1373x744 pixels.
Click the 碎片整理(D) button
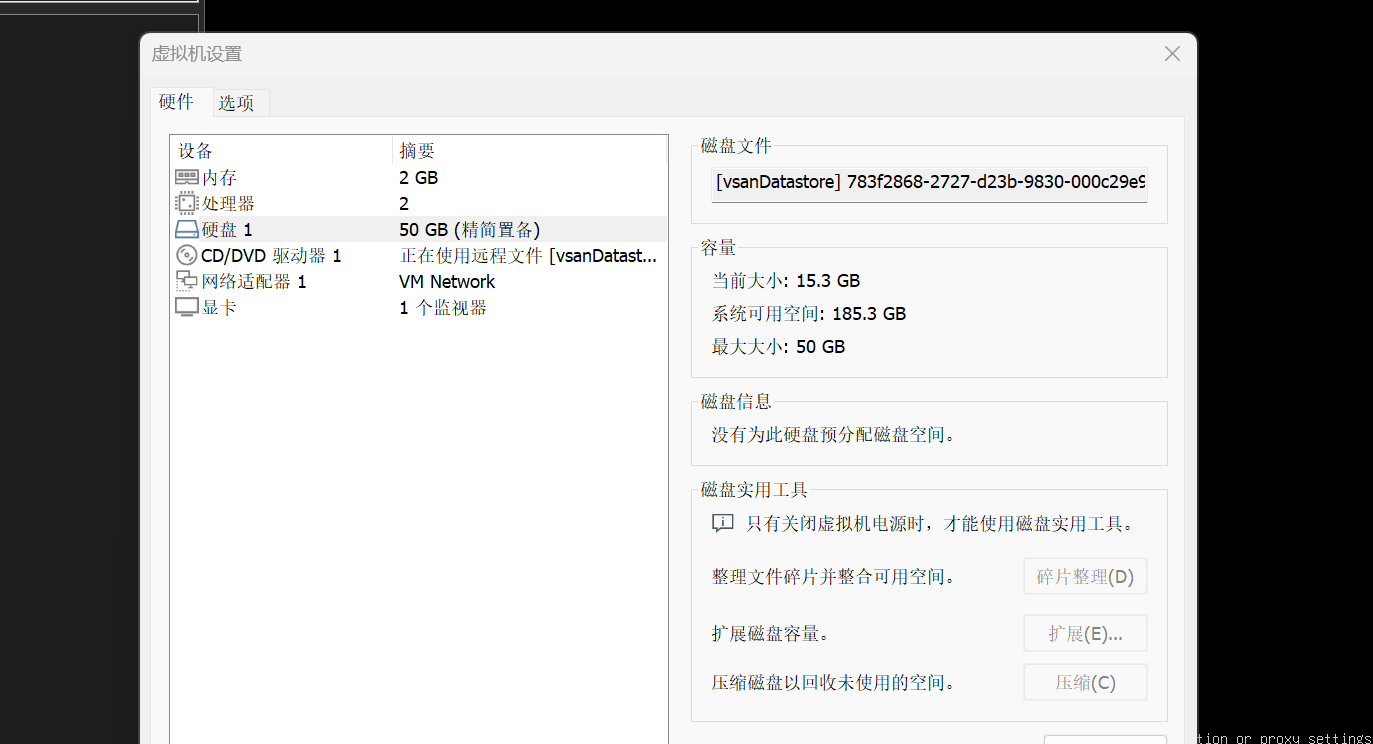(1085, 577)
